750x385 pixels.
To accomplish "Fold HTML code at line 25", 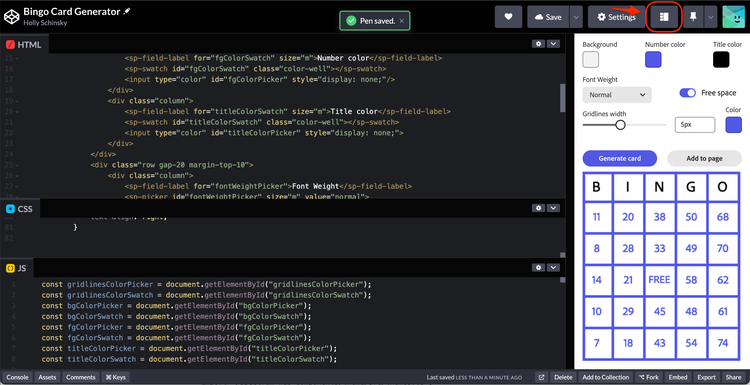I will pyautogui.click(x=17, y=165).
